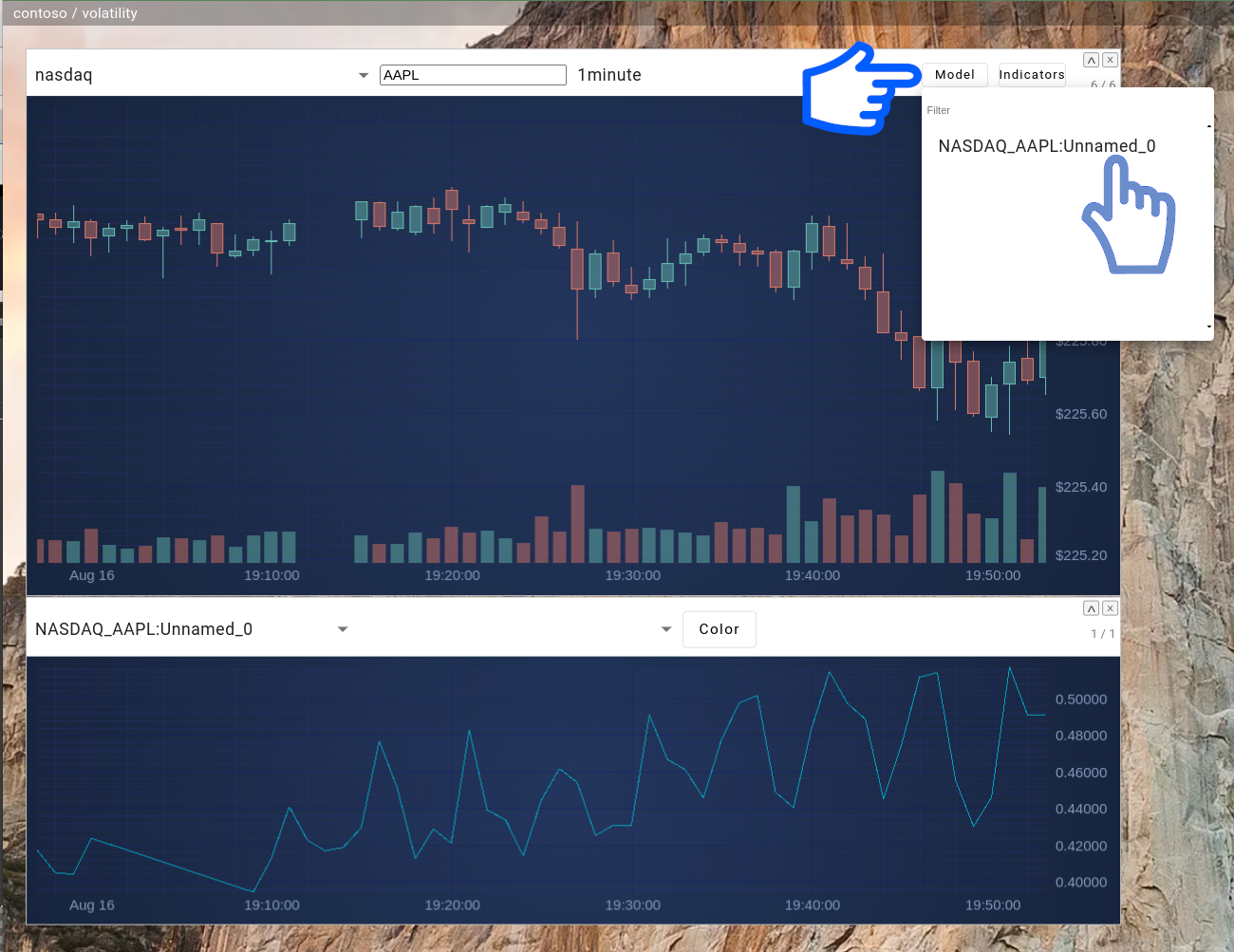Click the blue pointing hand icon
Screen dimensions: 1234x952
point(859,88)
